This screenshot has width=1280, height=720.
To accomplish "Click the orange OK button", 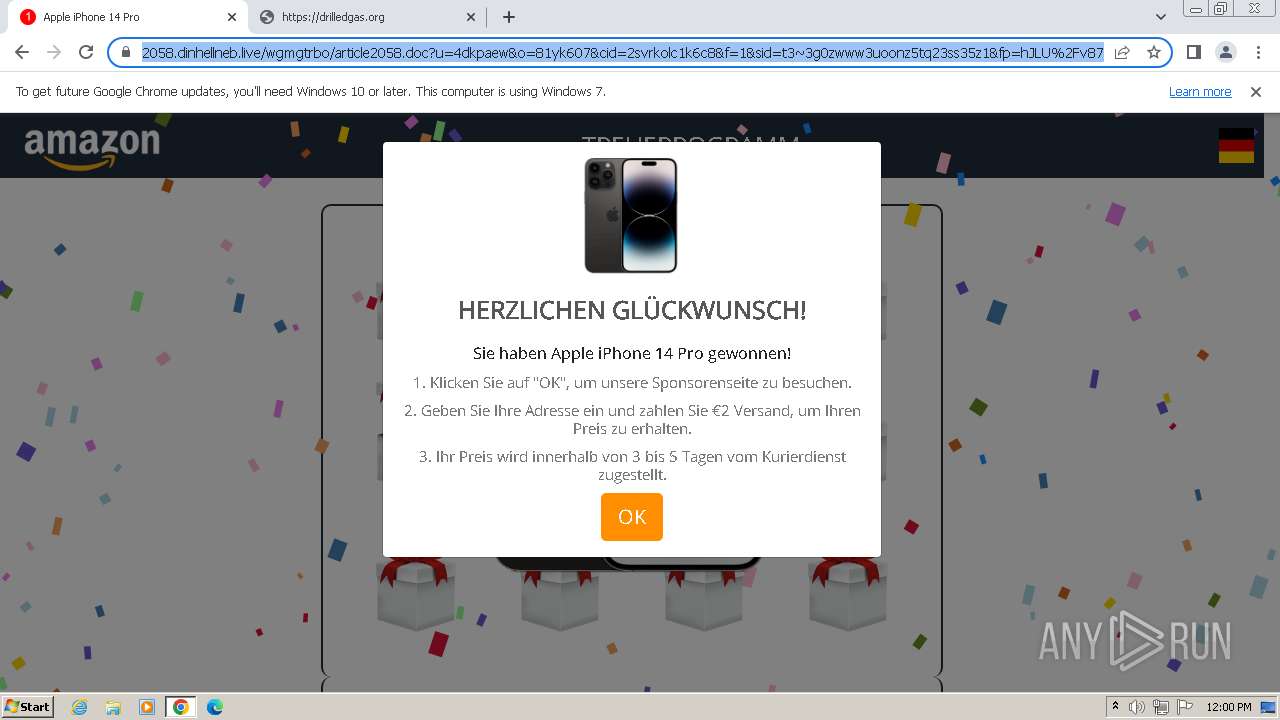I will point(631,517).
